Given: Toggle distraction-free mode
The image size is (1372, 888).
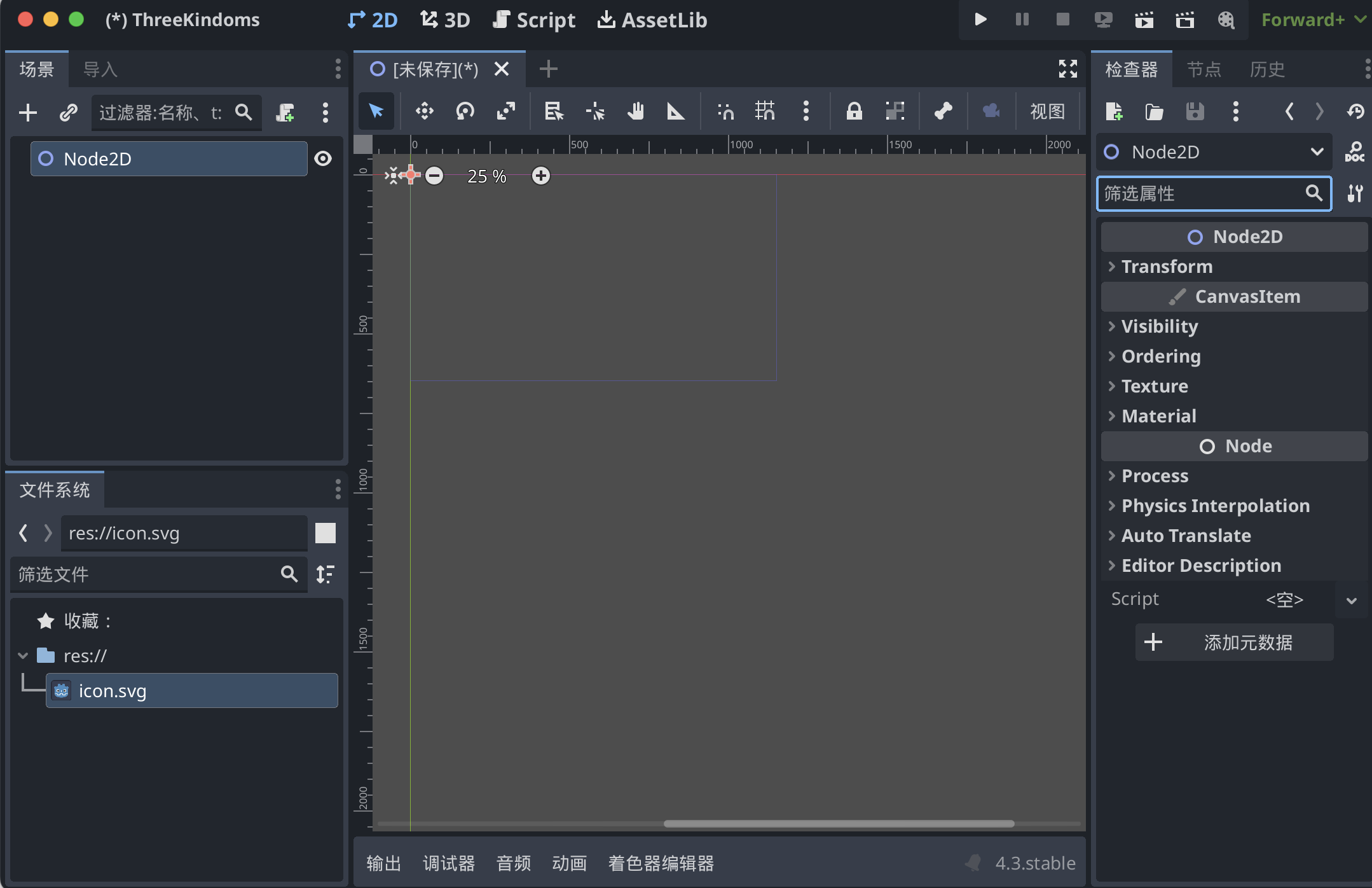Looking at the screenshot, I should (x=1067, y=69).
